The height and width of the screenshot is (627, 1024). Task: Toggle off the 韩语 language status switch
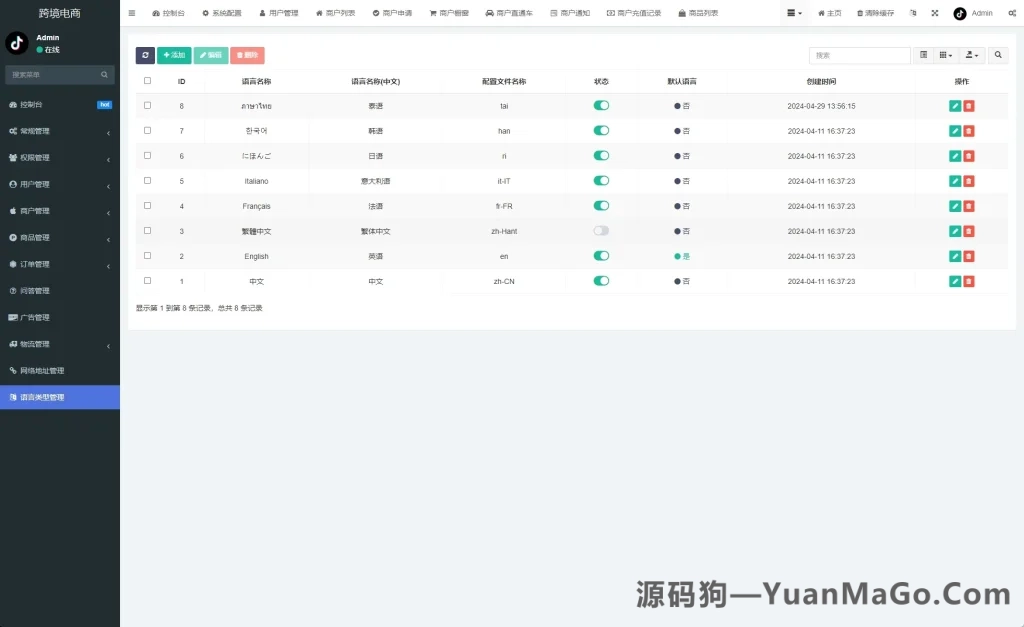tap(600, 130)
